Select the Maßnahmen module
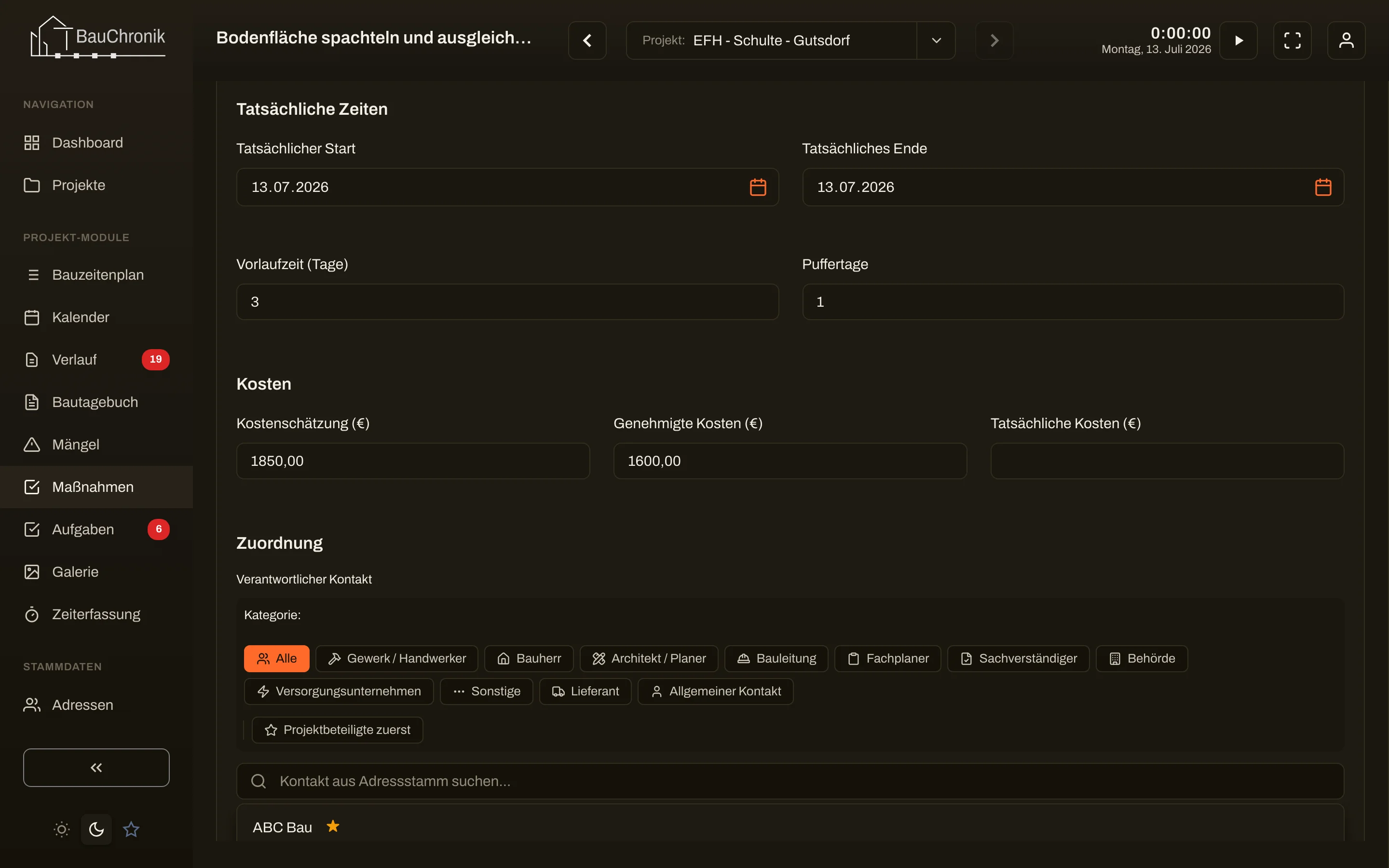 [96, 487]
